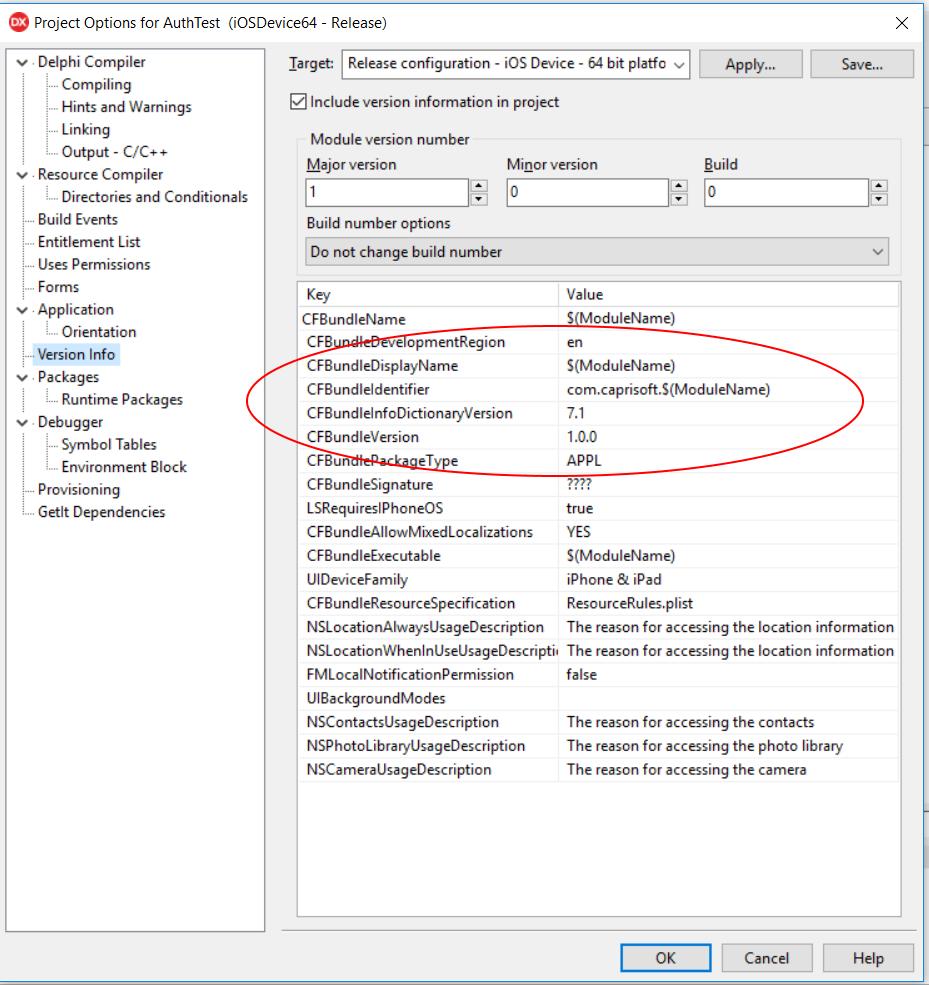Collapse the Packages tree node
Viewport: 929px width, 985px height.
coord(22,377)
